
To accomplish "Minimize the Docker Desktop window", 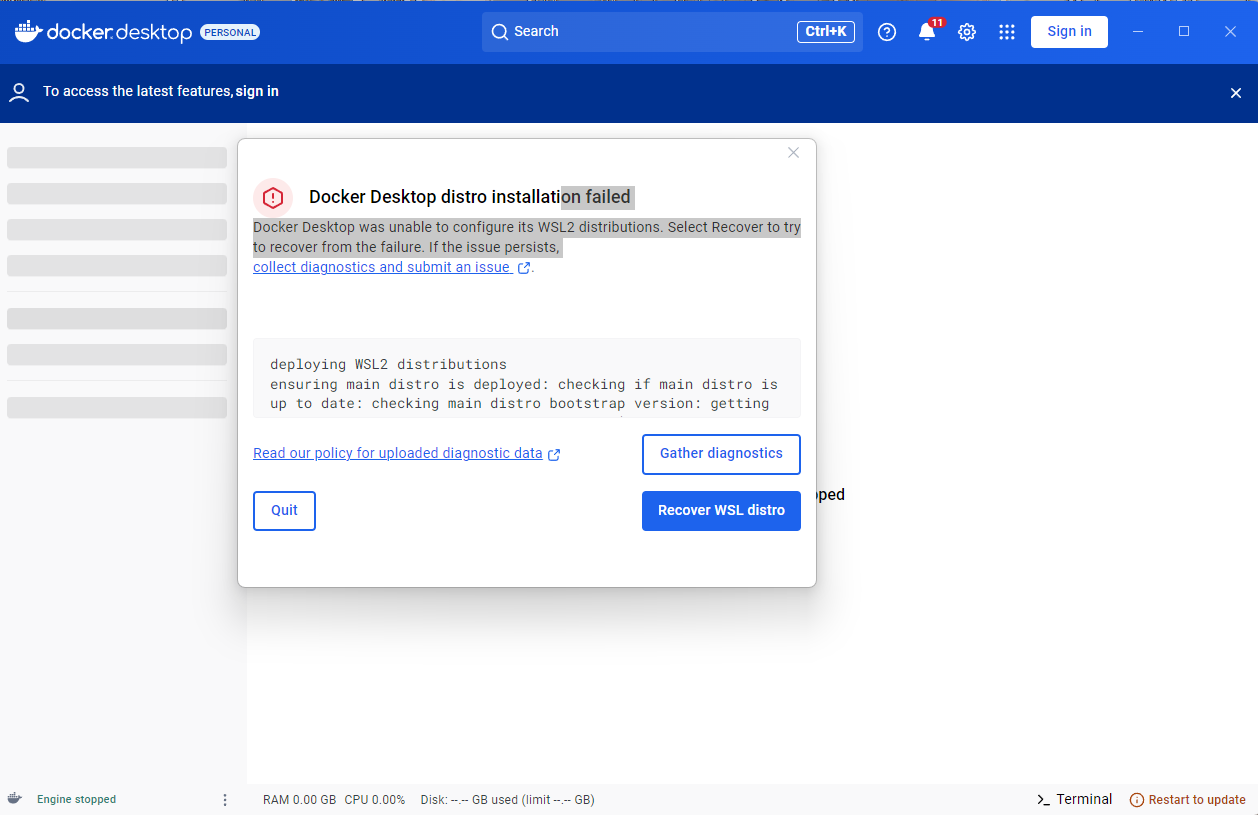I will click(1138, 32).
